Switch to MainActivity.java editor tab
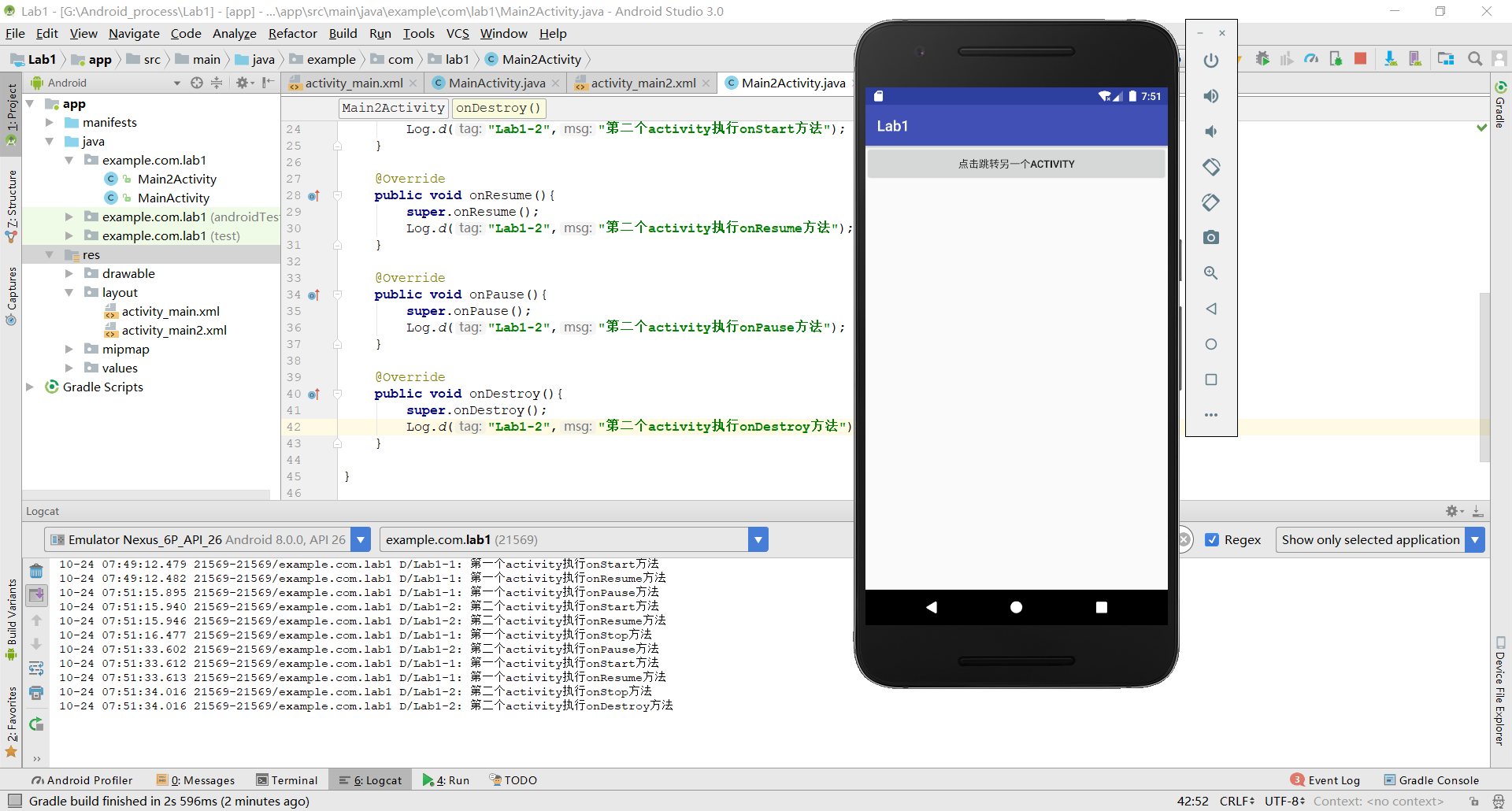 pos(497,83)
